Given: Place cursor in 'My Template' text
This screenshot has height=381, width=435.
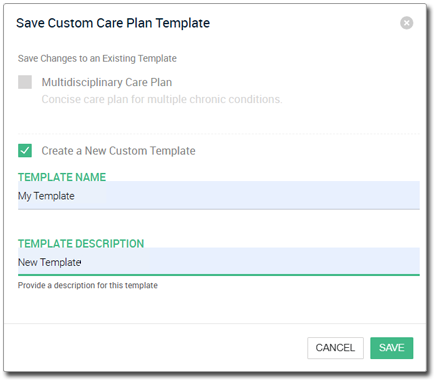Looking at the screenshot, I should click(x=46, y=196).
